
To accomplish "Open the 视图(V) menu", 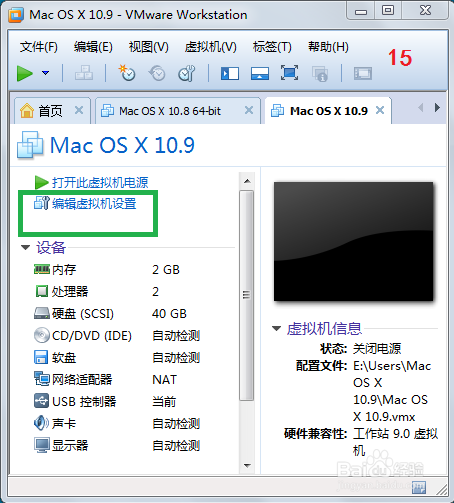I will (149, 47).
